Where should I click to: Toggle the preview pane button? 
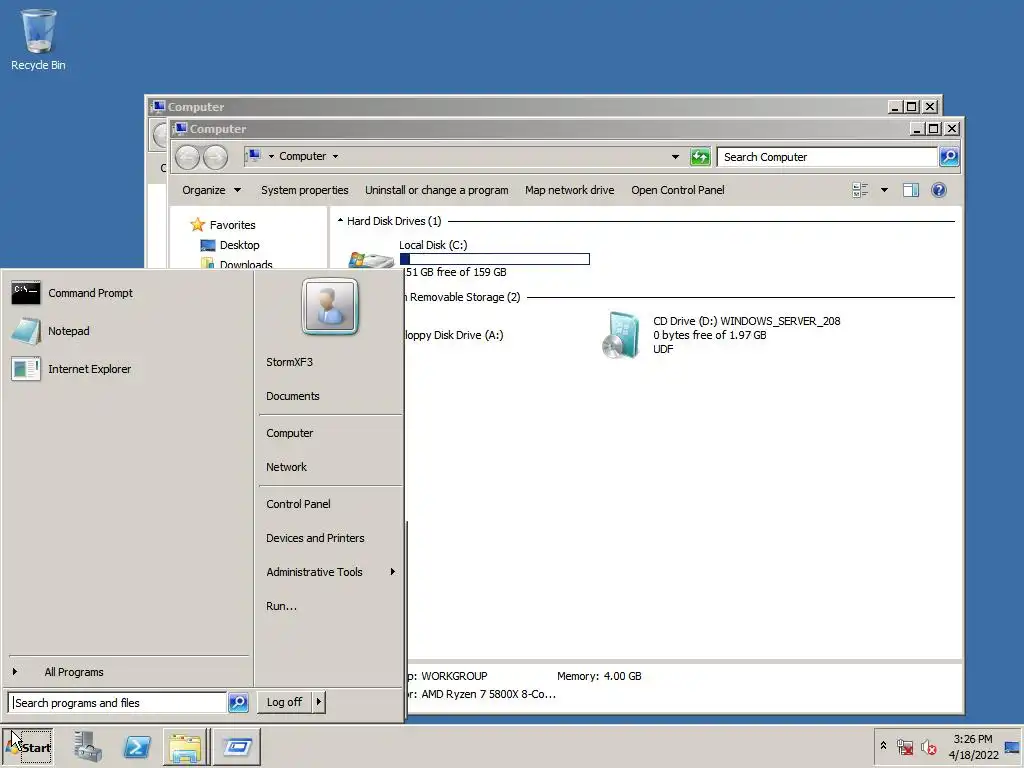911,190
